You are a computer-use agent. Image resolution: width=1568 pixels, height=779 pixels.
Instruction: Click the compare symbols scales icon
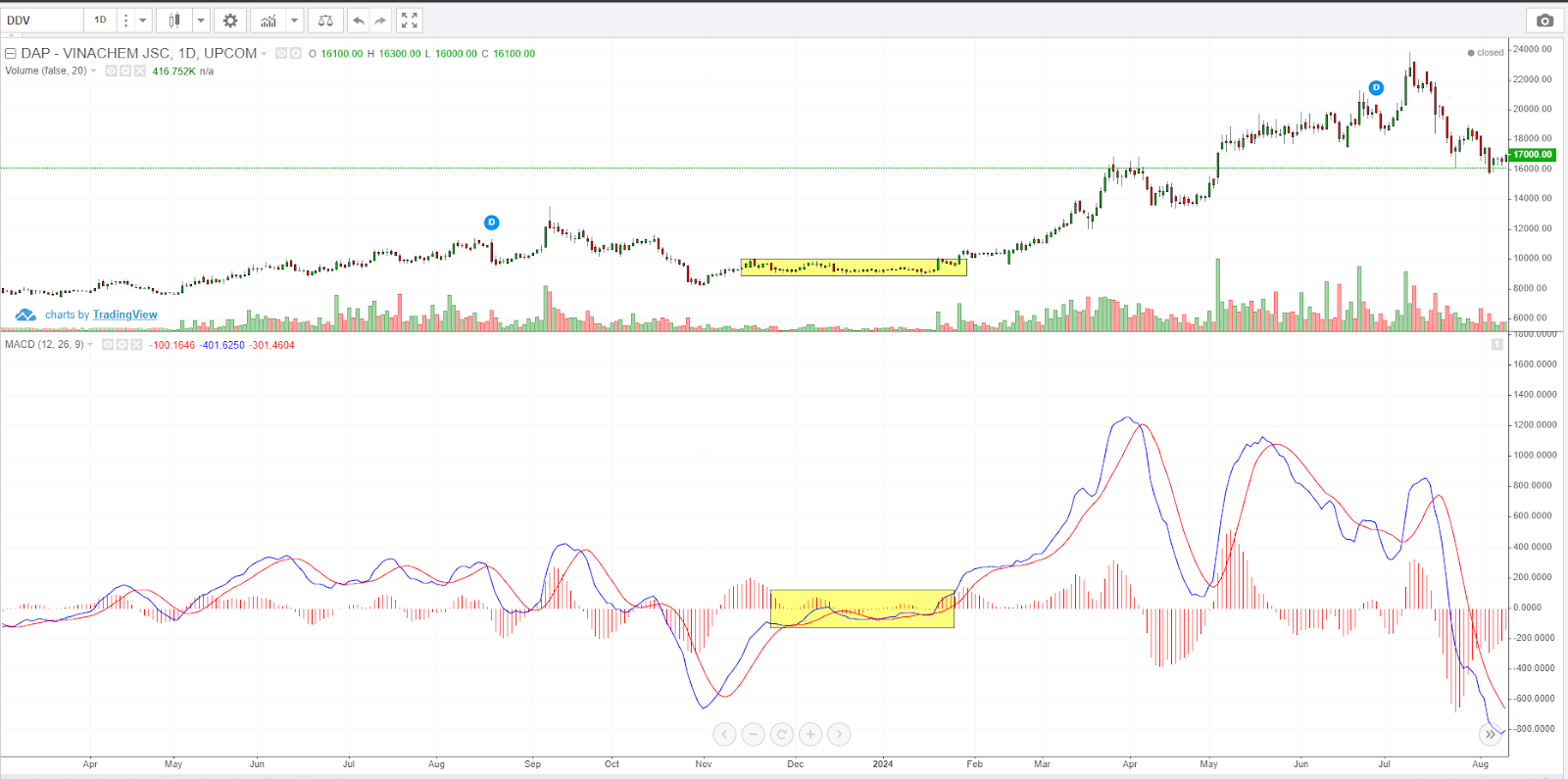coord(325,20)
